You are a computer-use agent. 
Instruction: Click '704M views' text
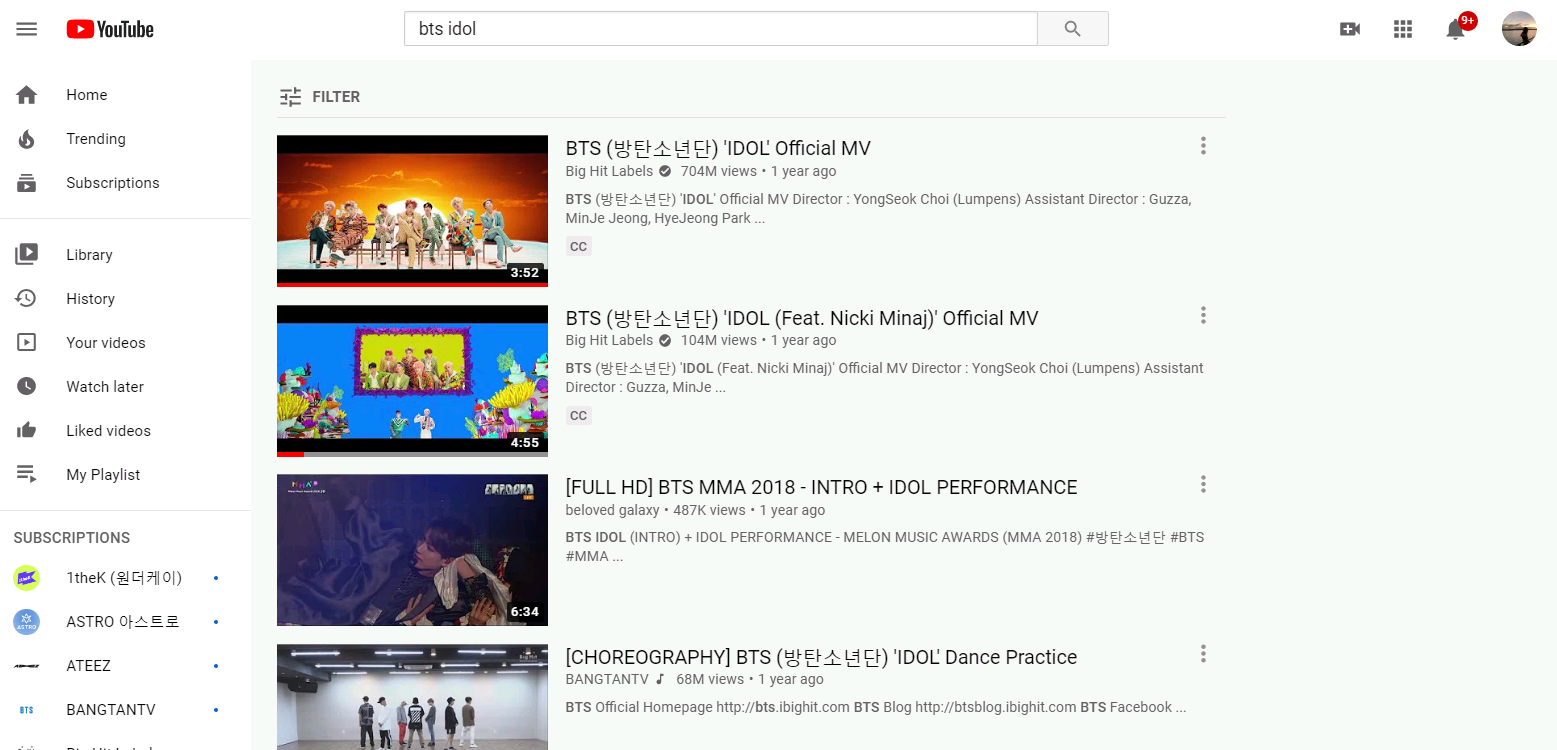(719, 171)
